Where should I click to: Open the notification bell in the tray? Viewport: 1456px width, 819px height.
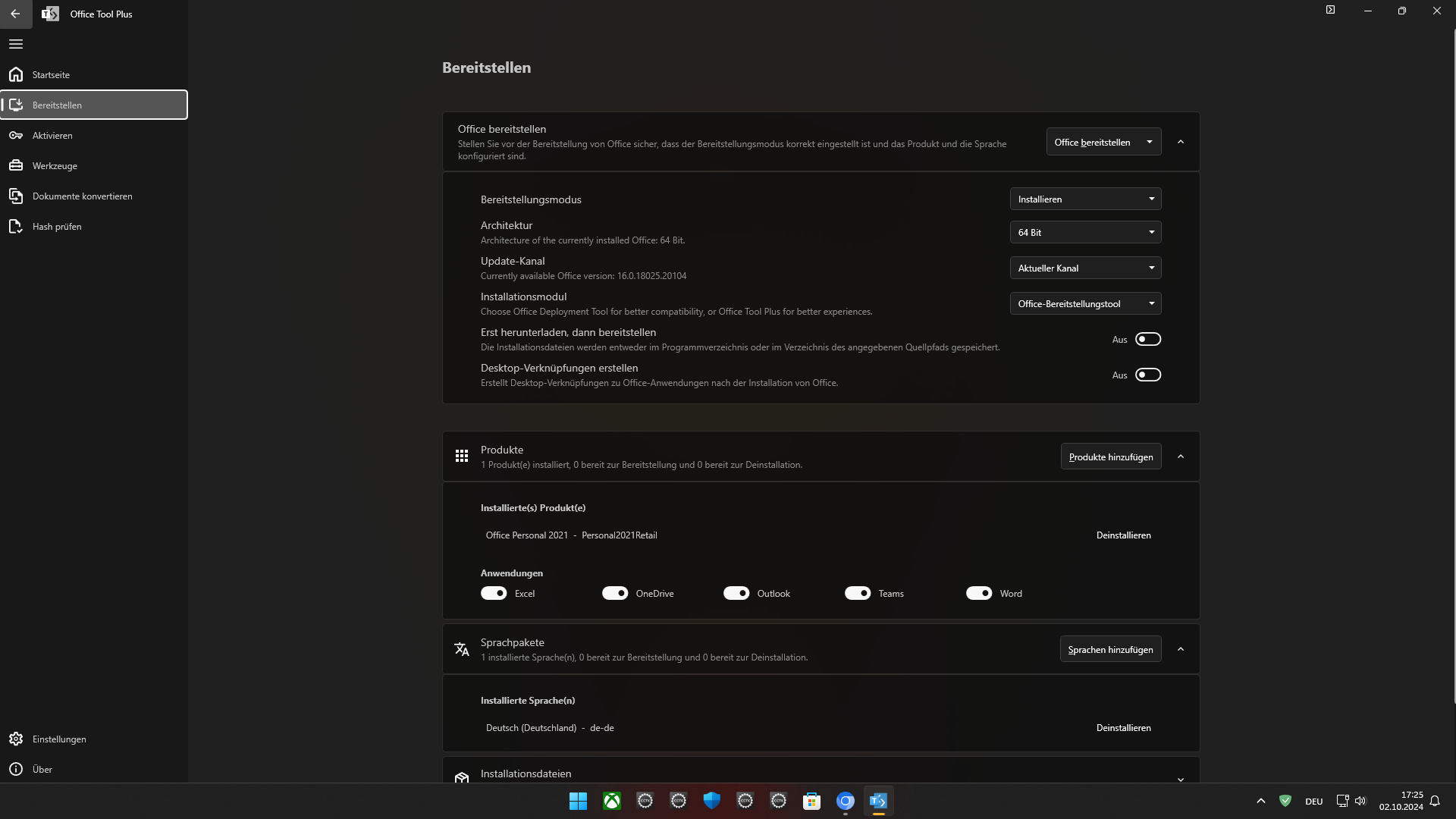click(x=1435, y=801)
